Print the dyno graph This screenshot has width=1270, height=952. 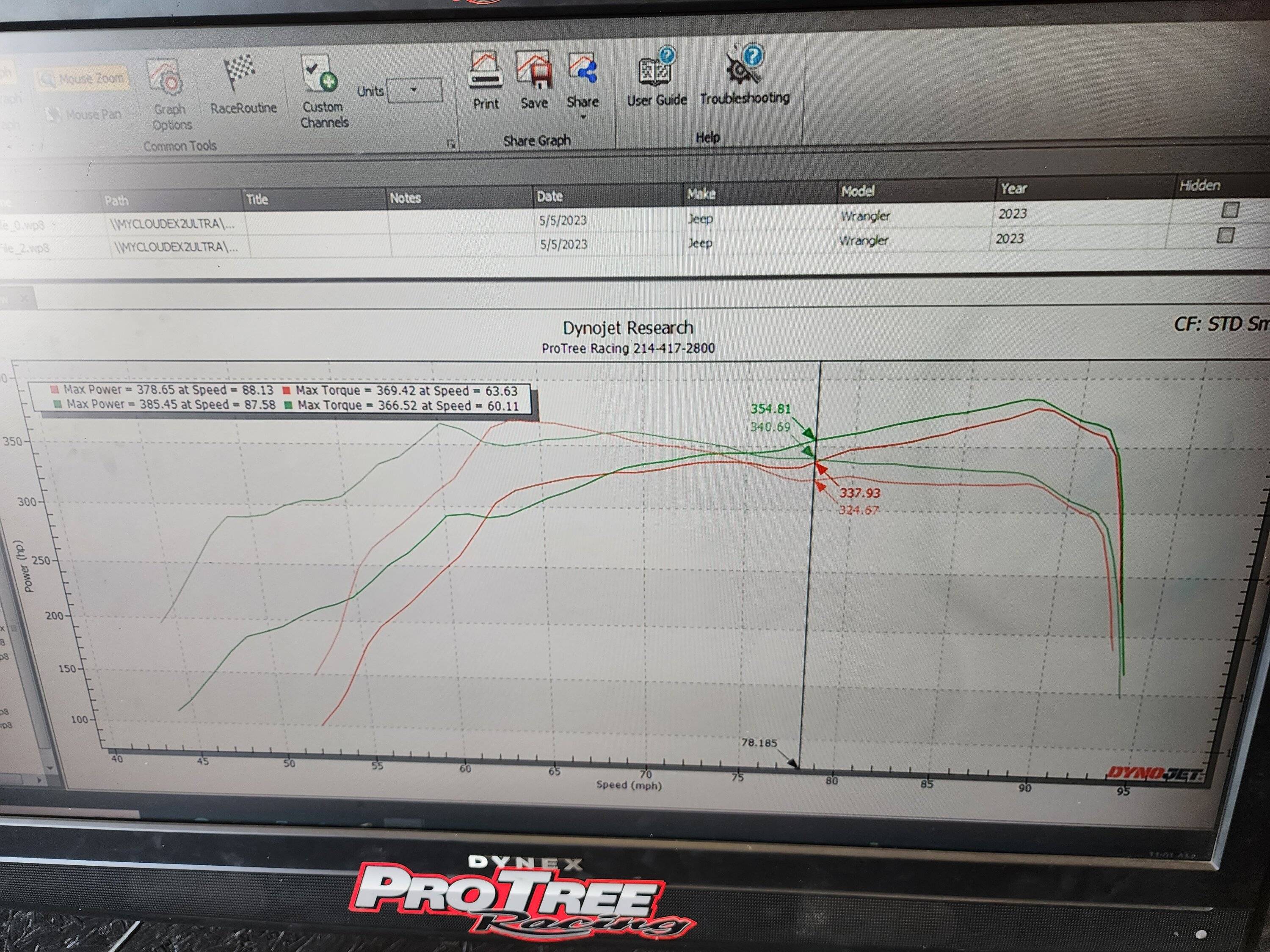[485, 80]
